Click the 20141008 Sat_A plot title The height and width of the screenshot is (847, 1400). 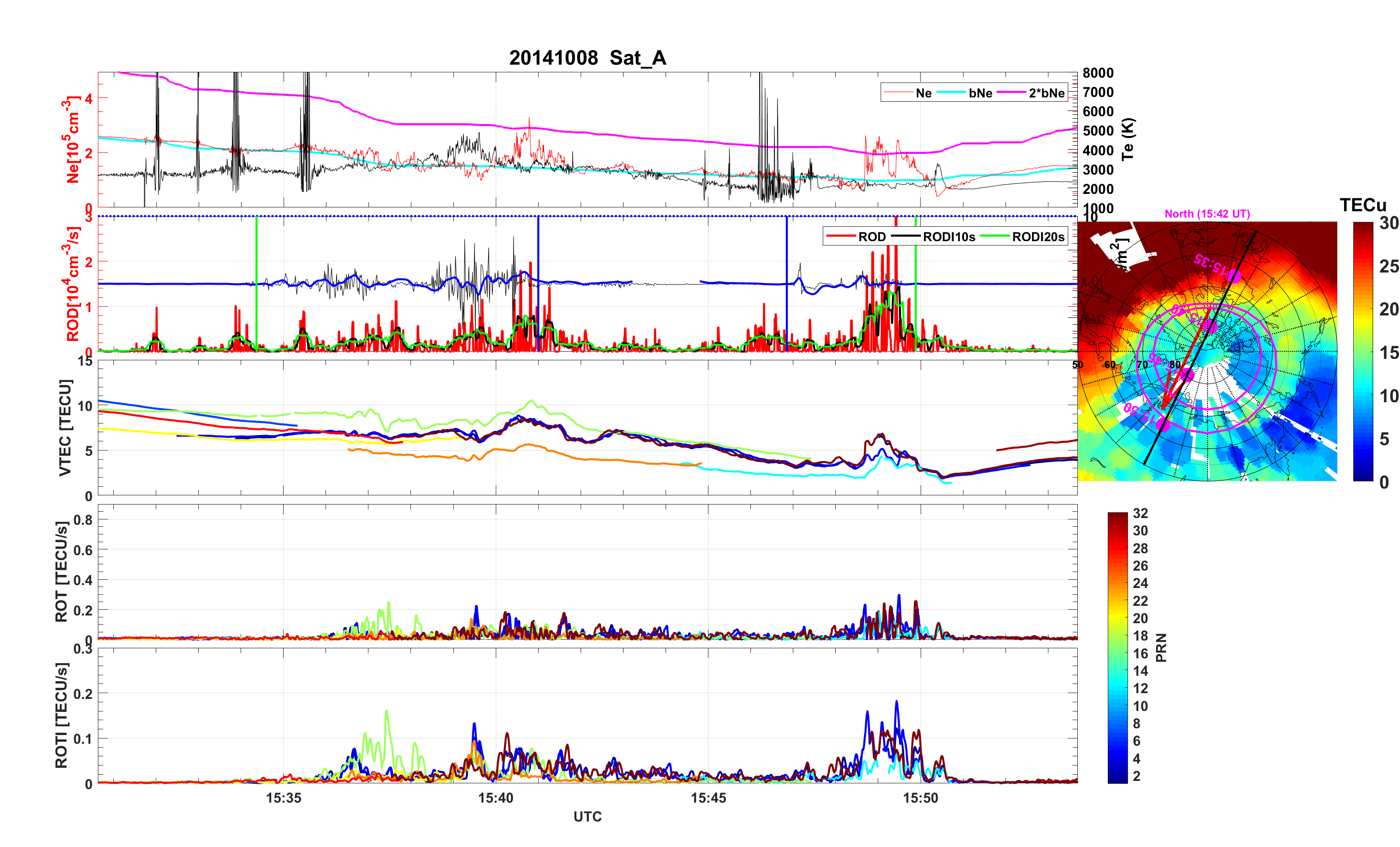[x=587, y=58]
